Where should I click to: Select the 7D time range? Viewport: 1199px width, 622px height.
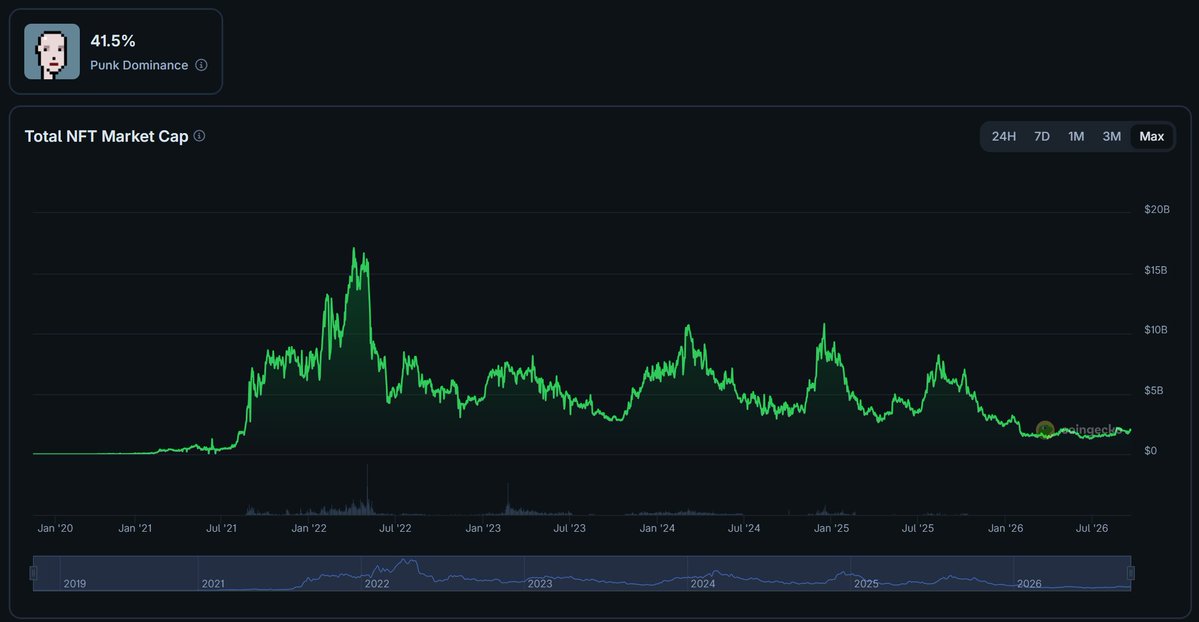tap(1041, 136)
